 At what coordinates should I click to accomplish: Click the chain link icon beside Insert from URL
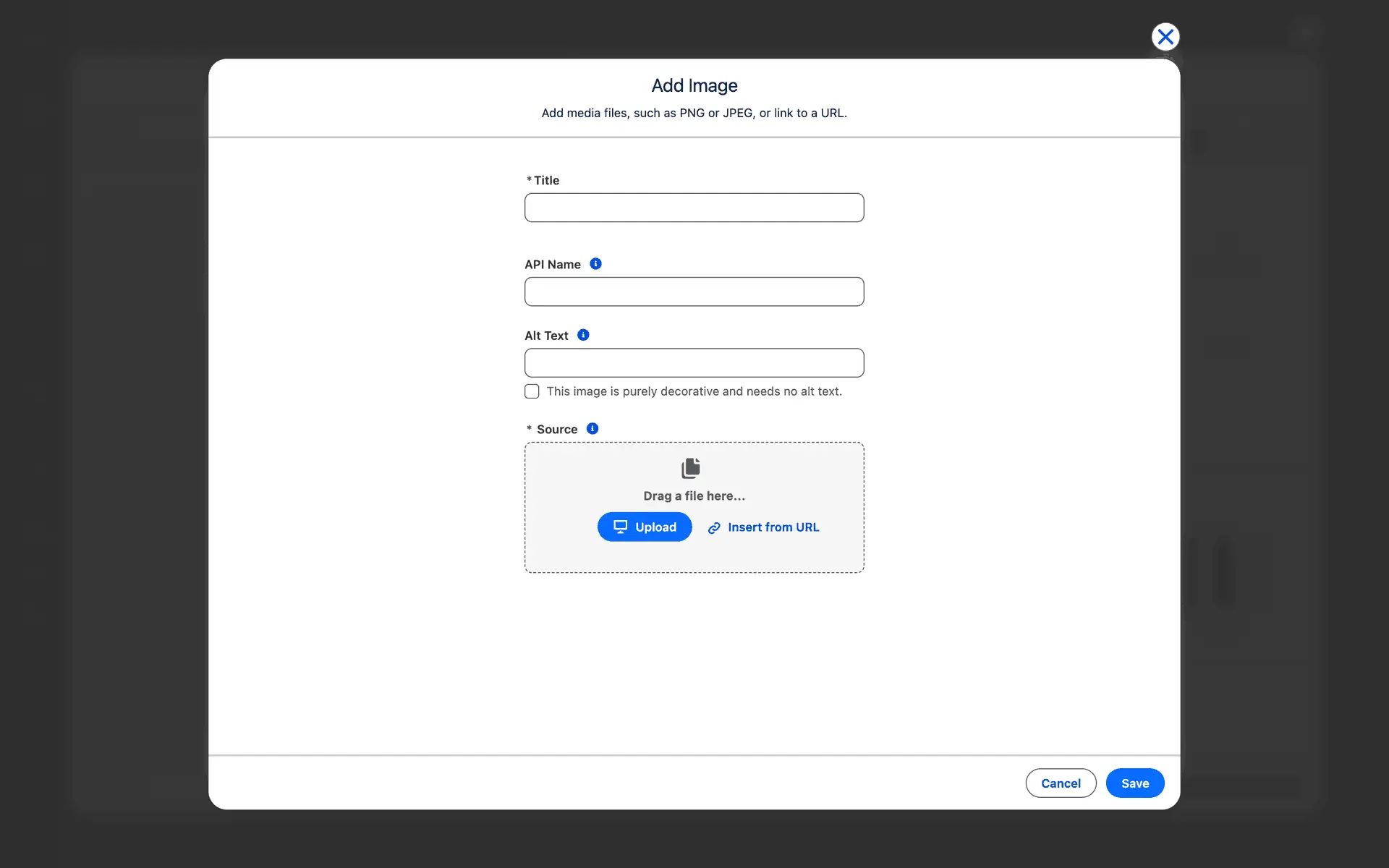(714, 528)
